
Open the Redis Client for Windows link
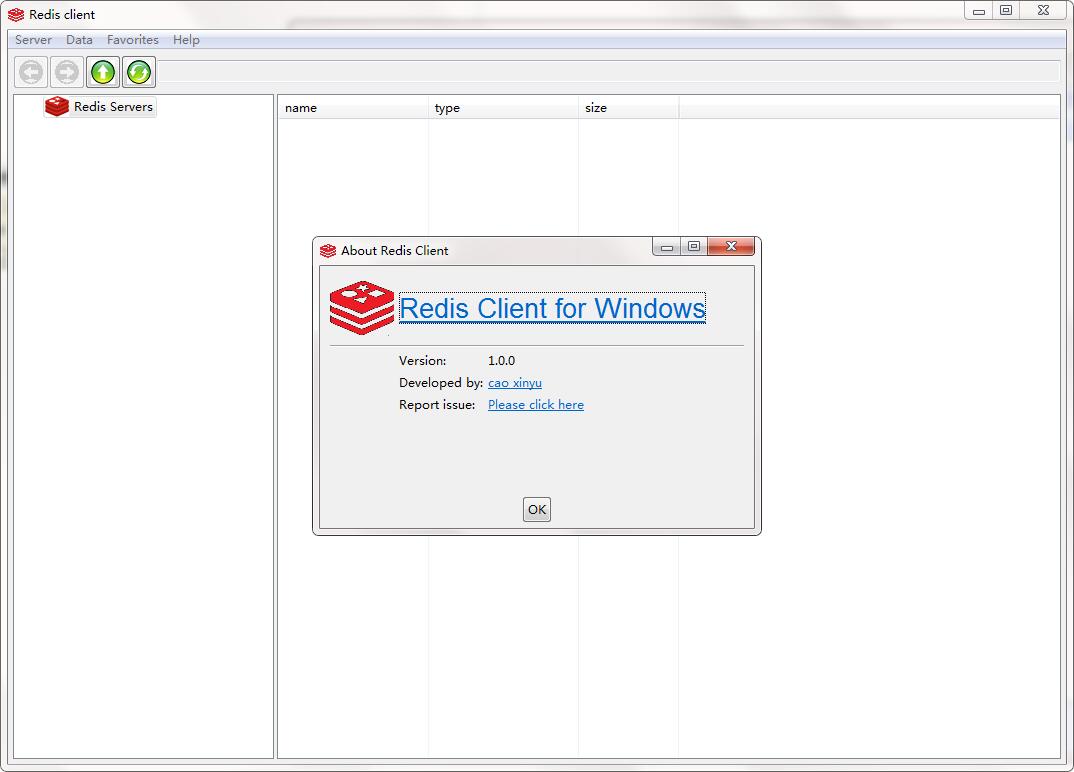pos(552,308)
